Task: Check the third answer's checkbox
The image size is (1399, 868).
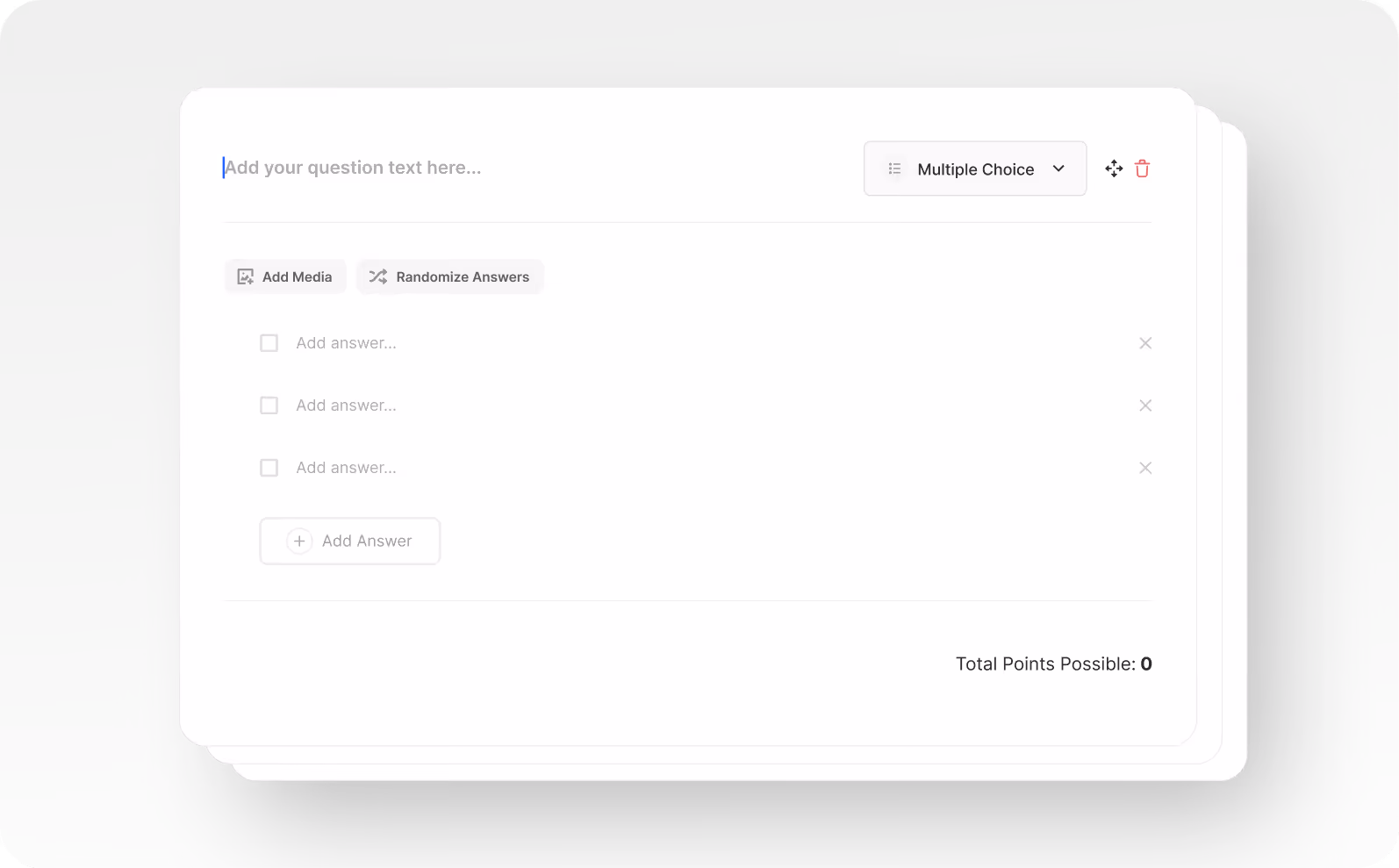Action: [x=269, y=468]
